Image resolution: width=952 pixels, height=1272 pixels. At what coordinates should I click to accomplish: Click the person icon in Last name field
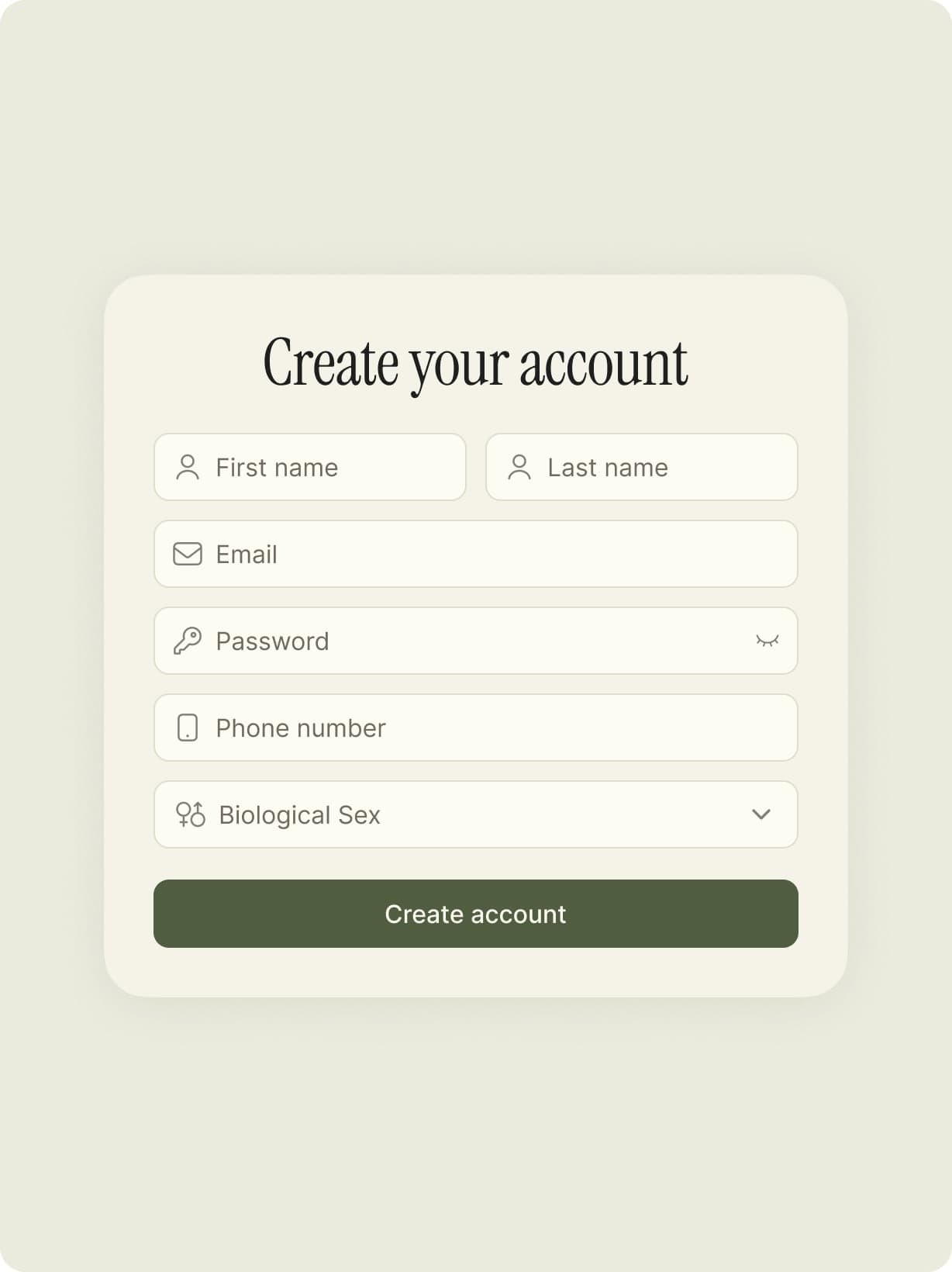point(519,467)
